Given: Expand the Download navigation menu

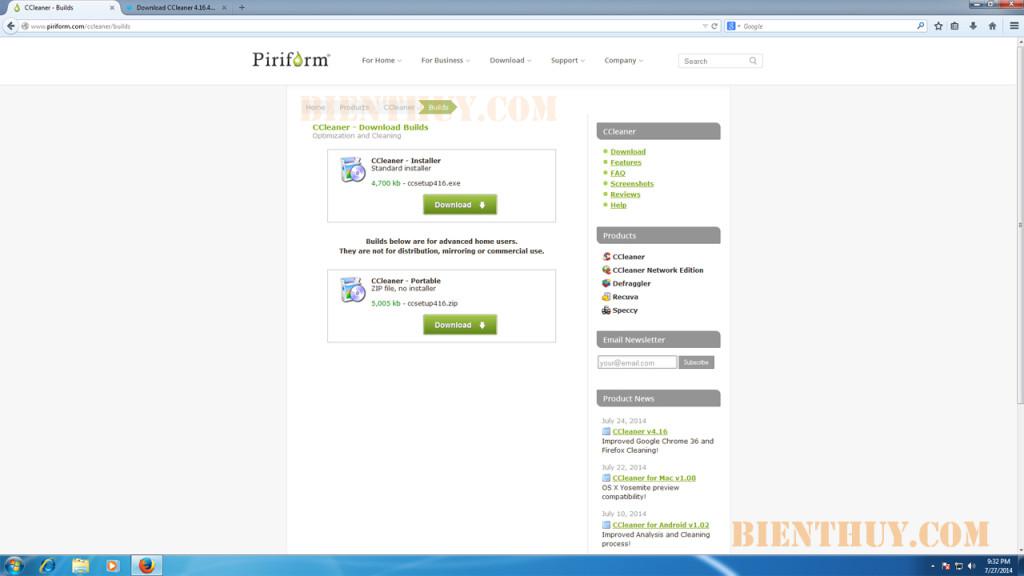Looking at the screenshot, I should [510, 60].
